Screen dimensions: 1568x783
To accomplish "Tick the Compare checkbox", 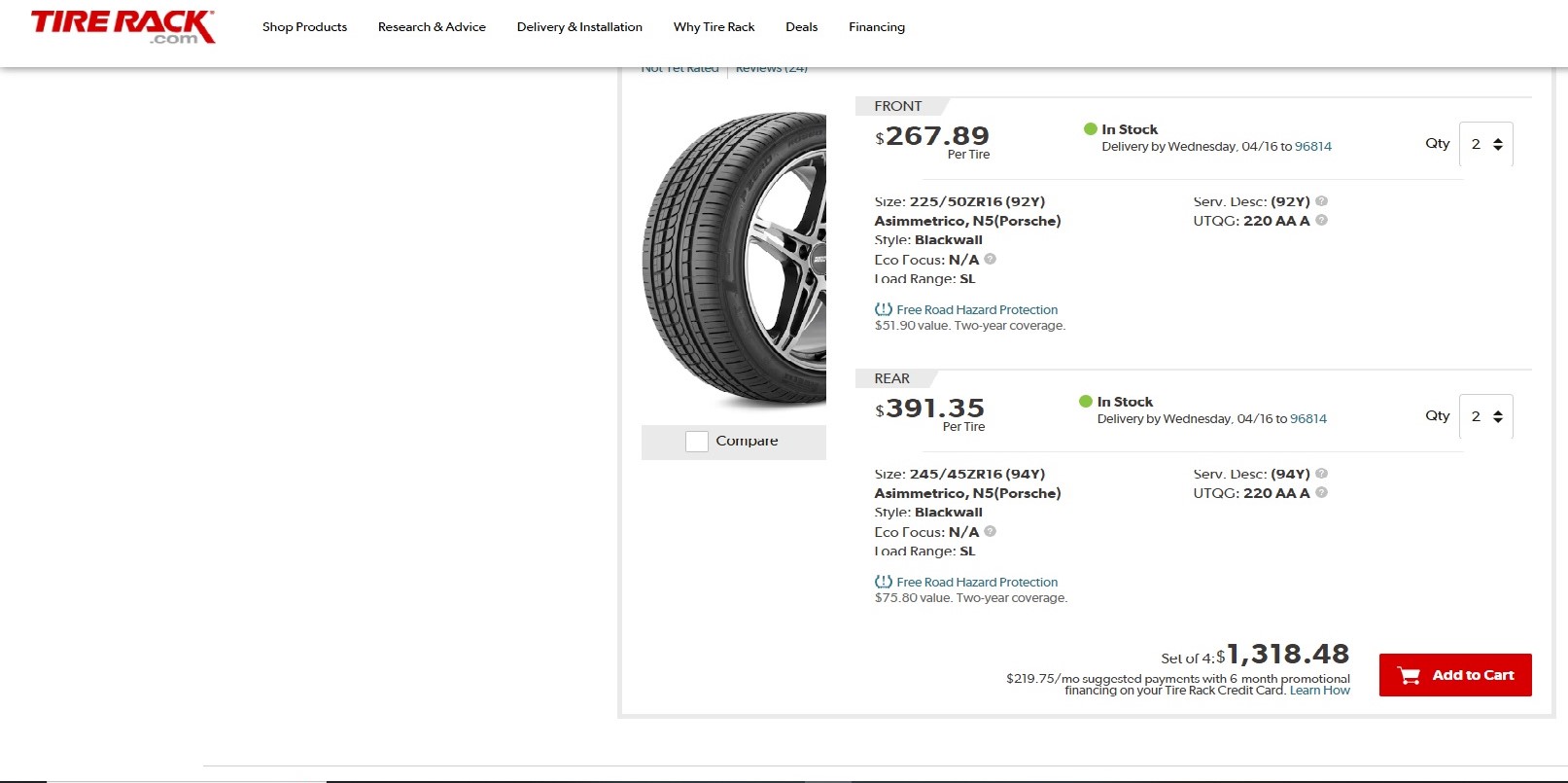I will tap(697, 442).
